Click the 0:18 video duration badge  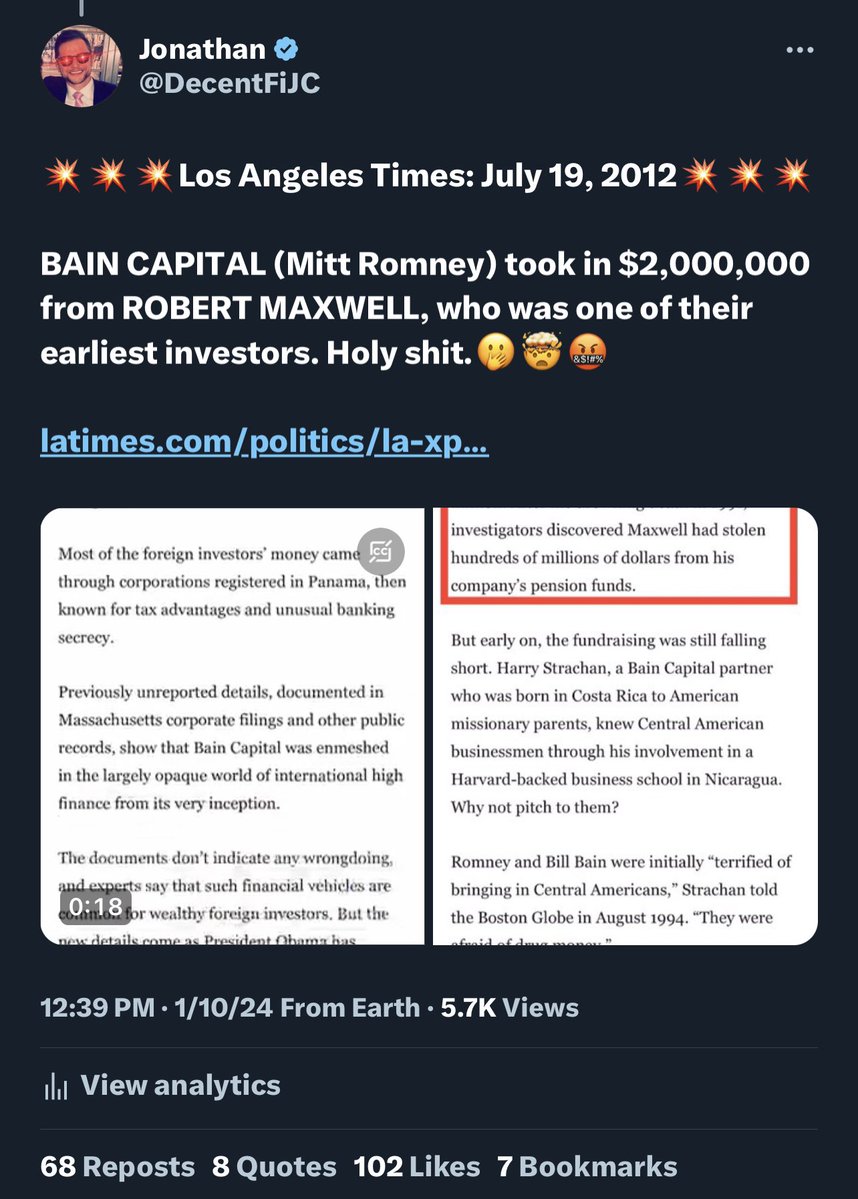tap(97, 906)
